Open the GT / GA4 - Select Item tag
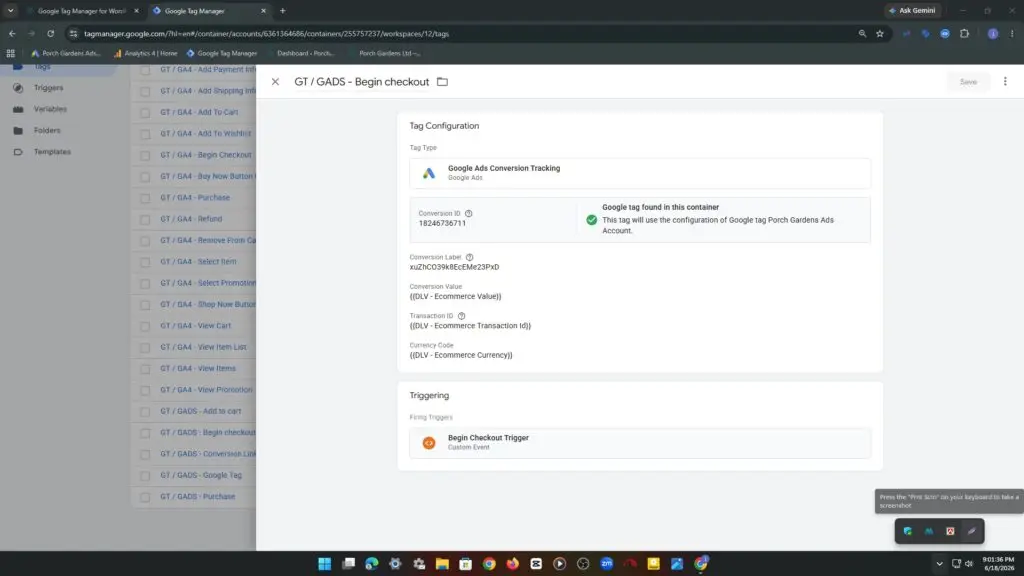Viewport: 1024px width, 576px height. (x=198, y=262)
